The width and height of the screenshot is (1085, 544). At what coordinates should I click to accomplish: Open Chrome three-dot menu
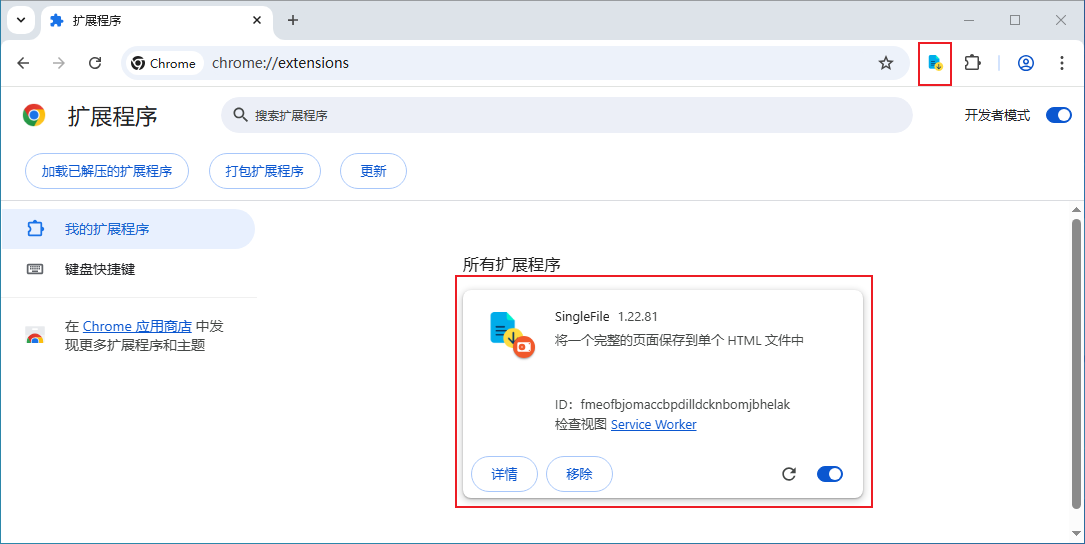pyautogui.click(x=1061, y=63)
